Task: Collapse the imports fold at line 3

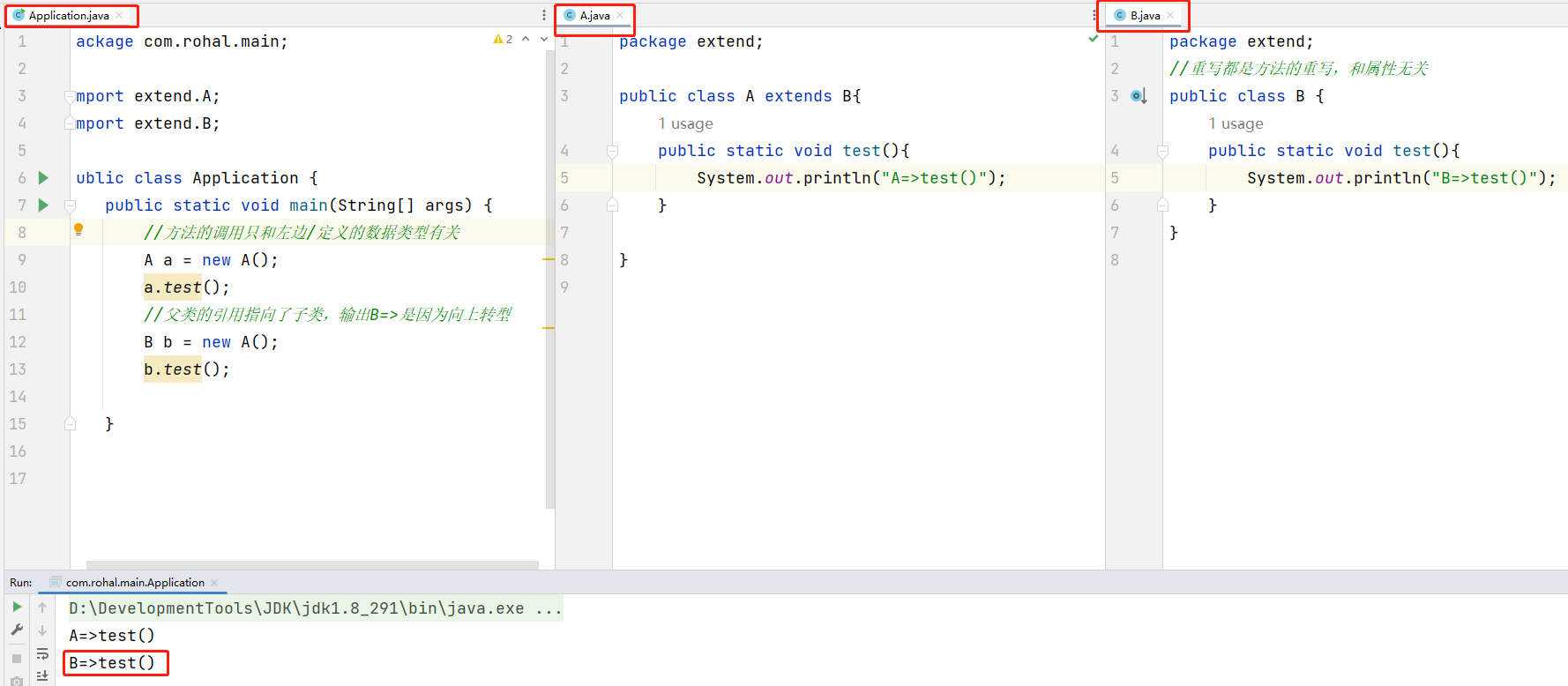Action: pos(69,96)
